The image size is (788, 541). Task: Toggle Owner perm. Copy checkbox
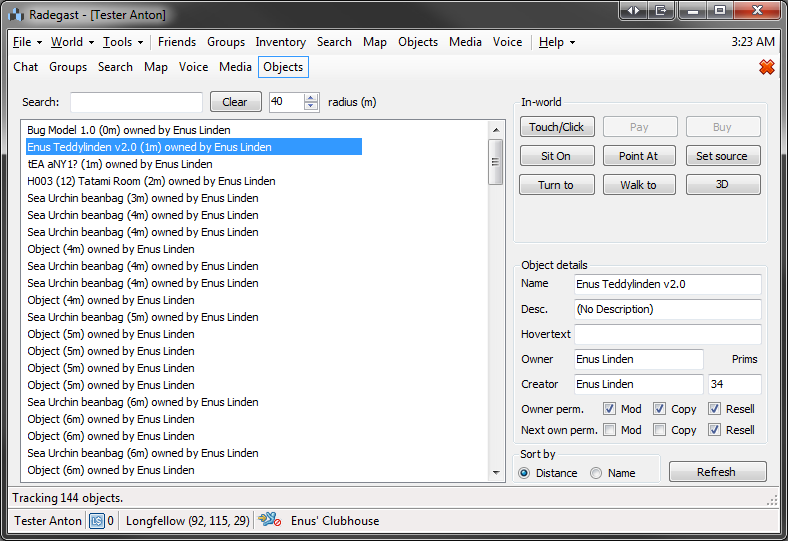(x=659, y=409)
